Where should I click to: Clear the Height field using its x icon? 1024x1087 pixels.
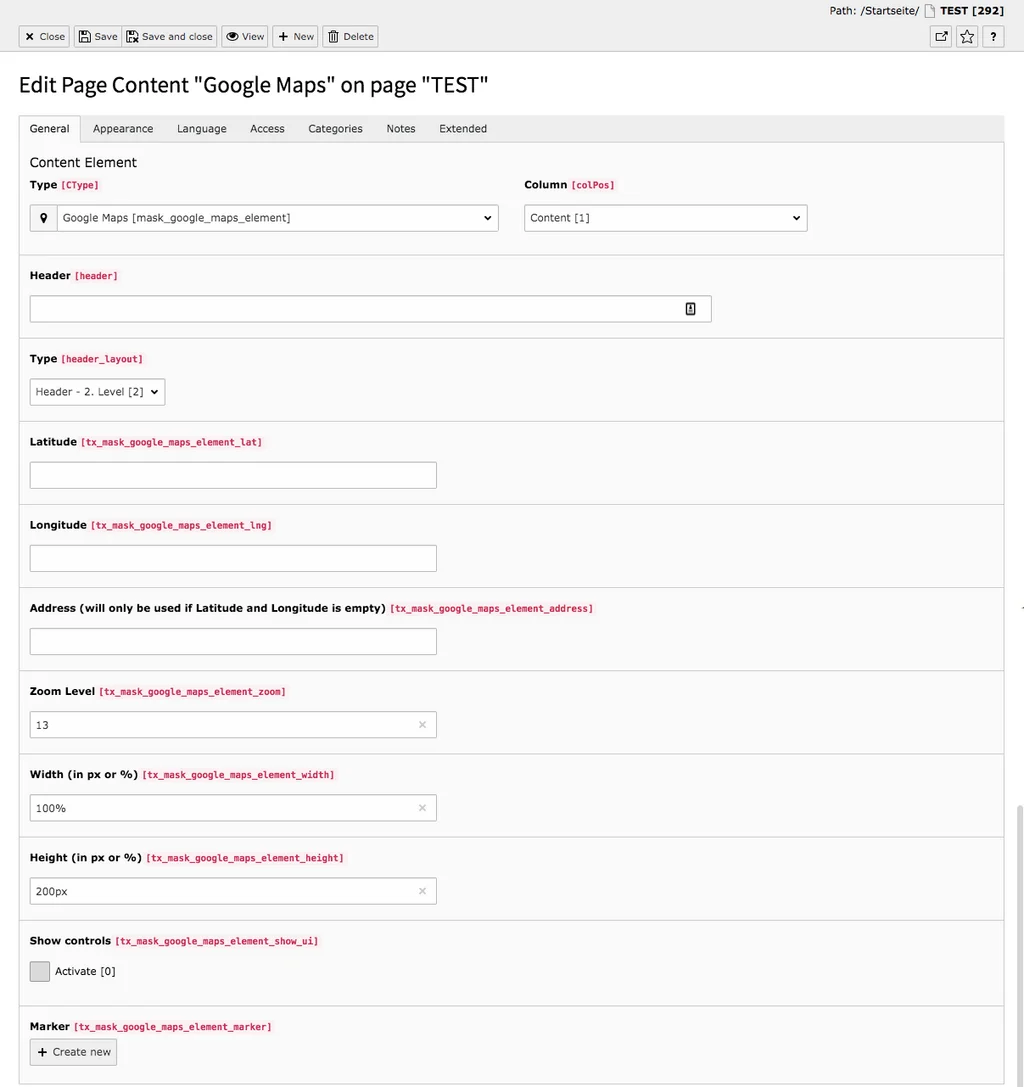(x=421, y=890)
